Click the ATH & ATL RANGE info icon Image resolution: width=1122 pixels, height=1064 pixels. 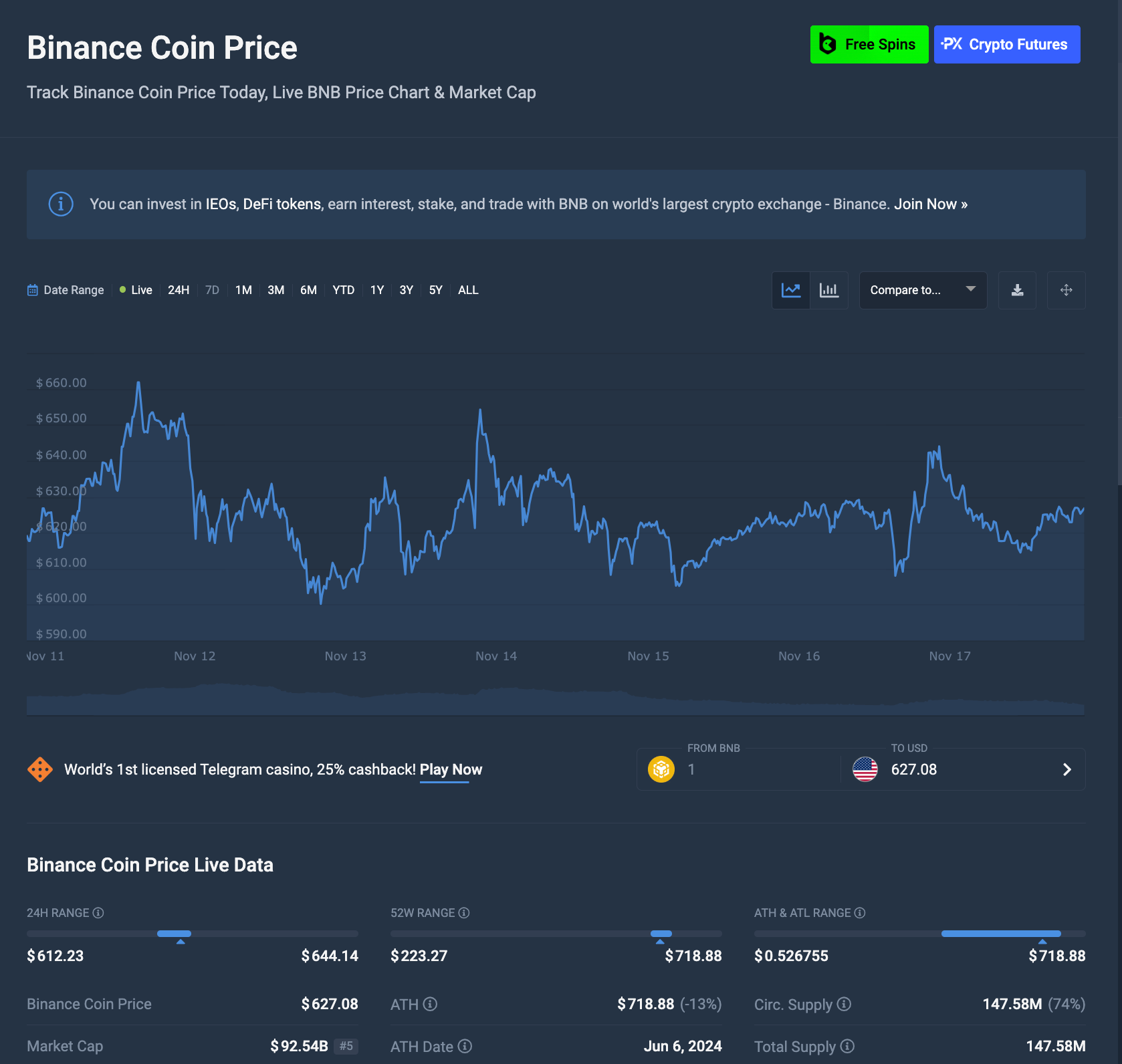(x=860, y=913)
